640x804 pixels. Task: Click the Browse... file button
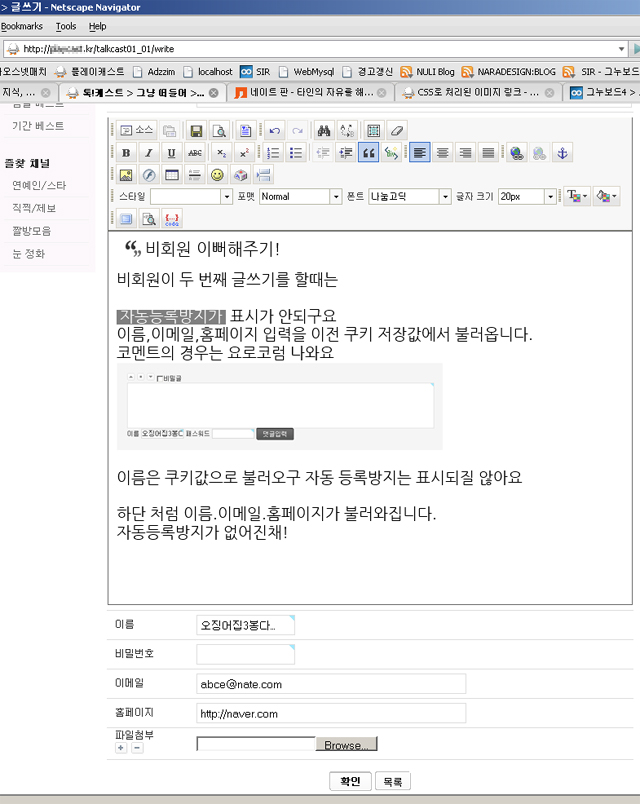[x=347, y=745]
